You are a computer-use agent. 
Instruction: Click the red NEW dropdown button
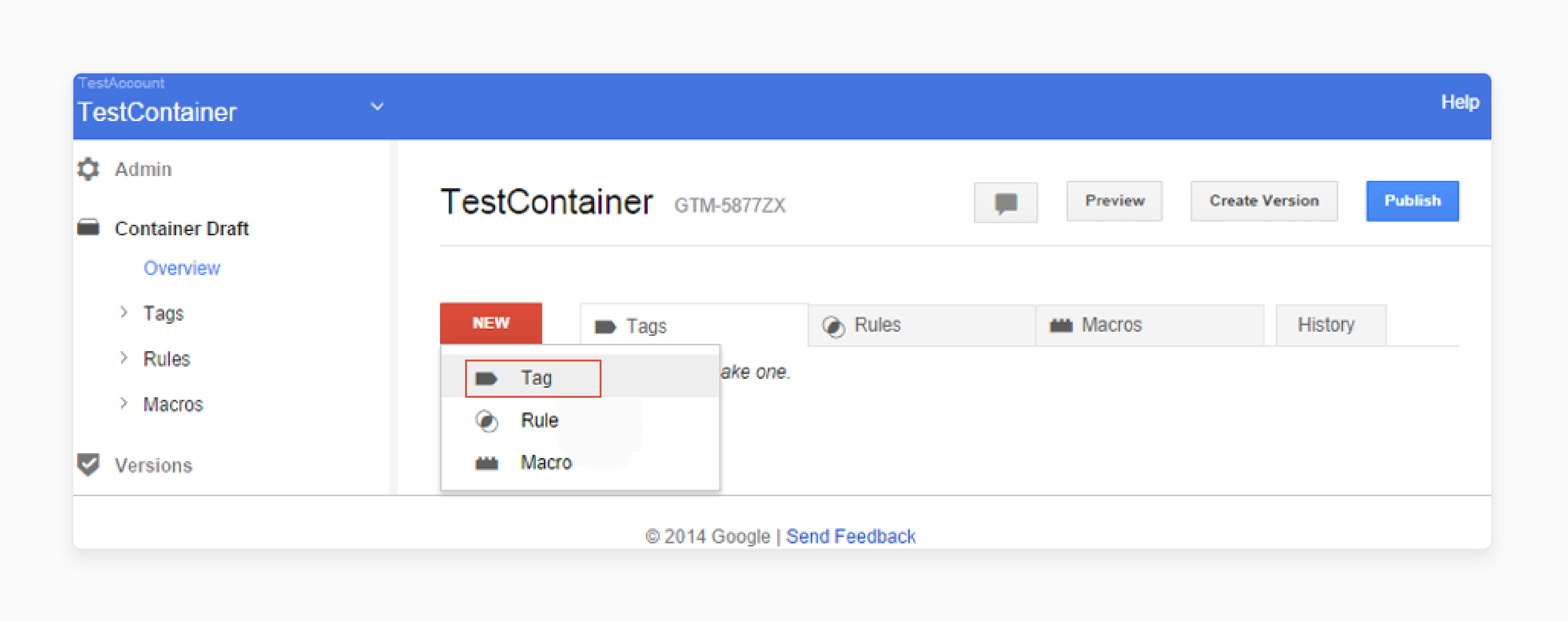pyautogui.click(x=491, y=323)
